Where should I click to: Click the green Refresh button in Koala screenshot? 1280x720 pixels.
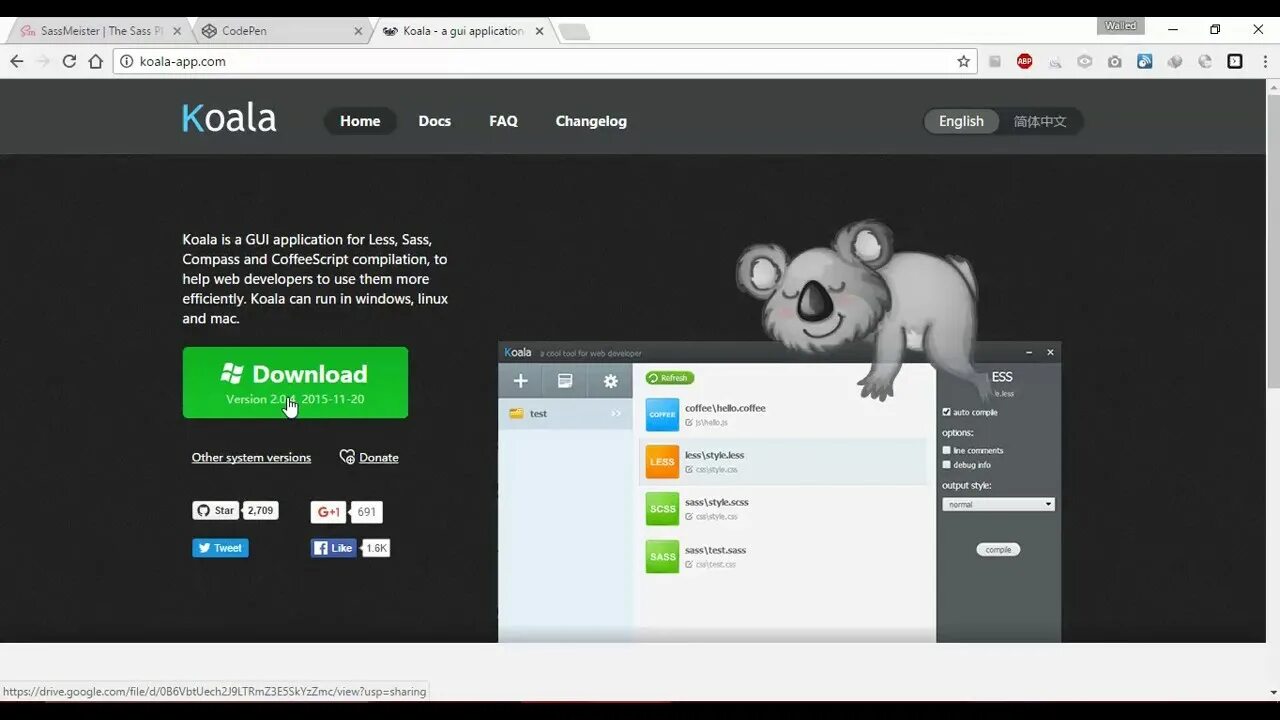coord(669,378)
